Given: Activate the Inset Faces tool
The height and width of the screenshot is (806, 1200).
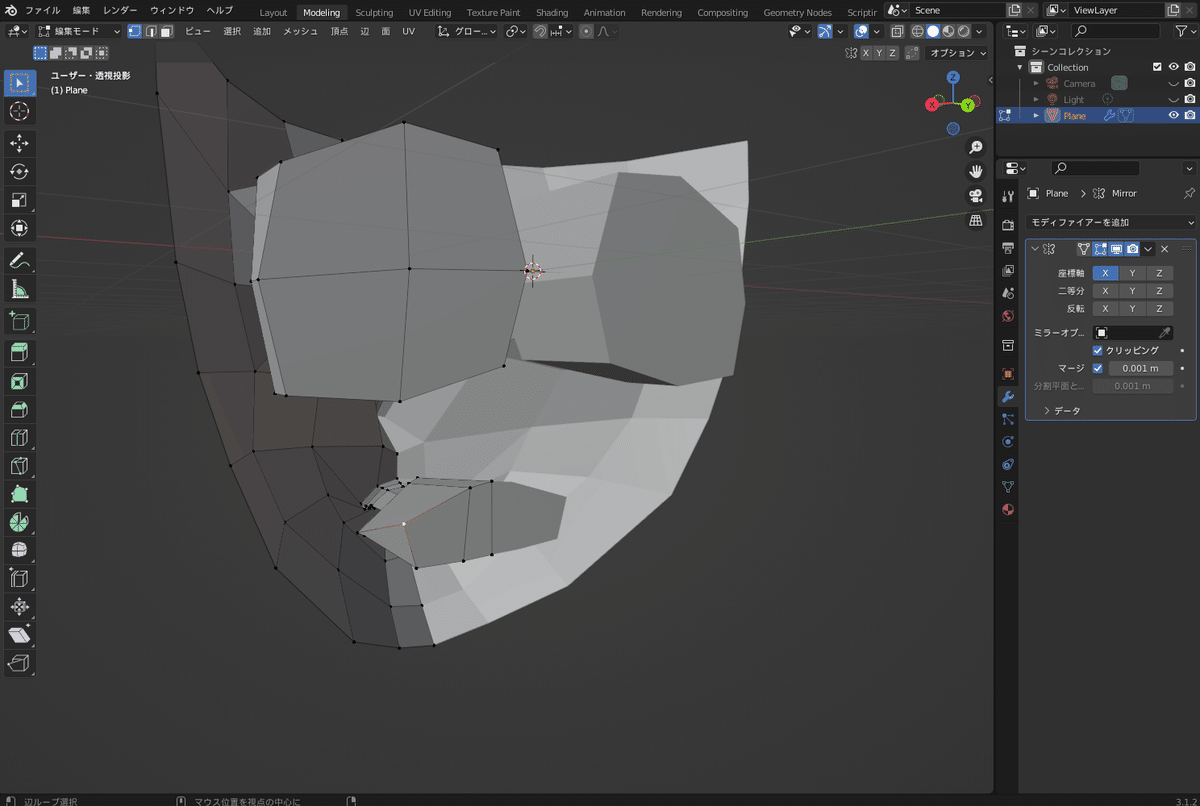Looking at the screenshot, I should (x=19, y=381).
